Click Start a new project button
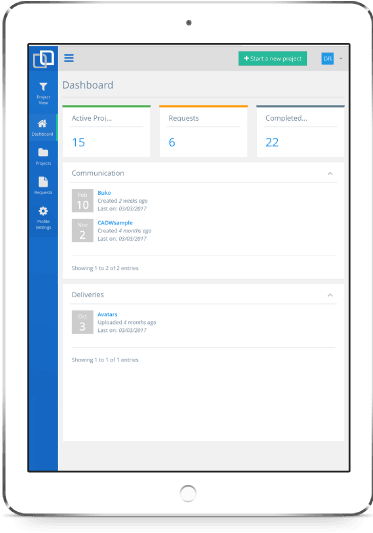The height and width of the screenshot is (533, 373). click(273, 58)
